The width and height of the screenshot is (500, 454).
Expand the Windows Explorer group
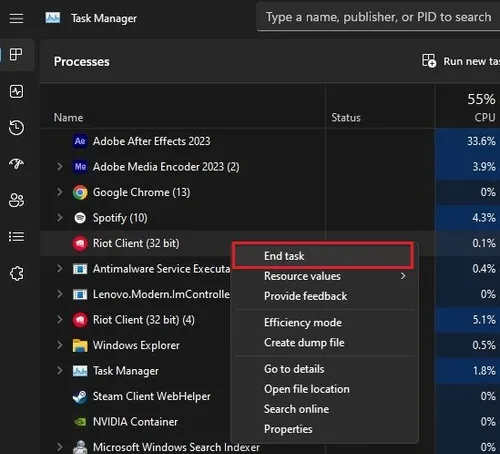(60, 345)
